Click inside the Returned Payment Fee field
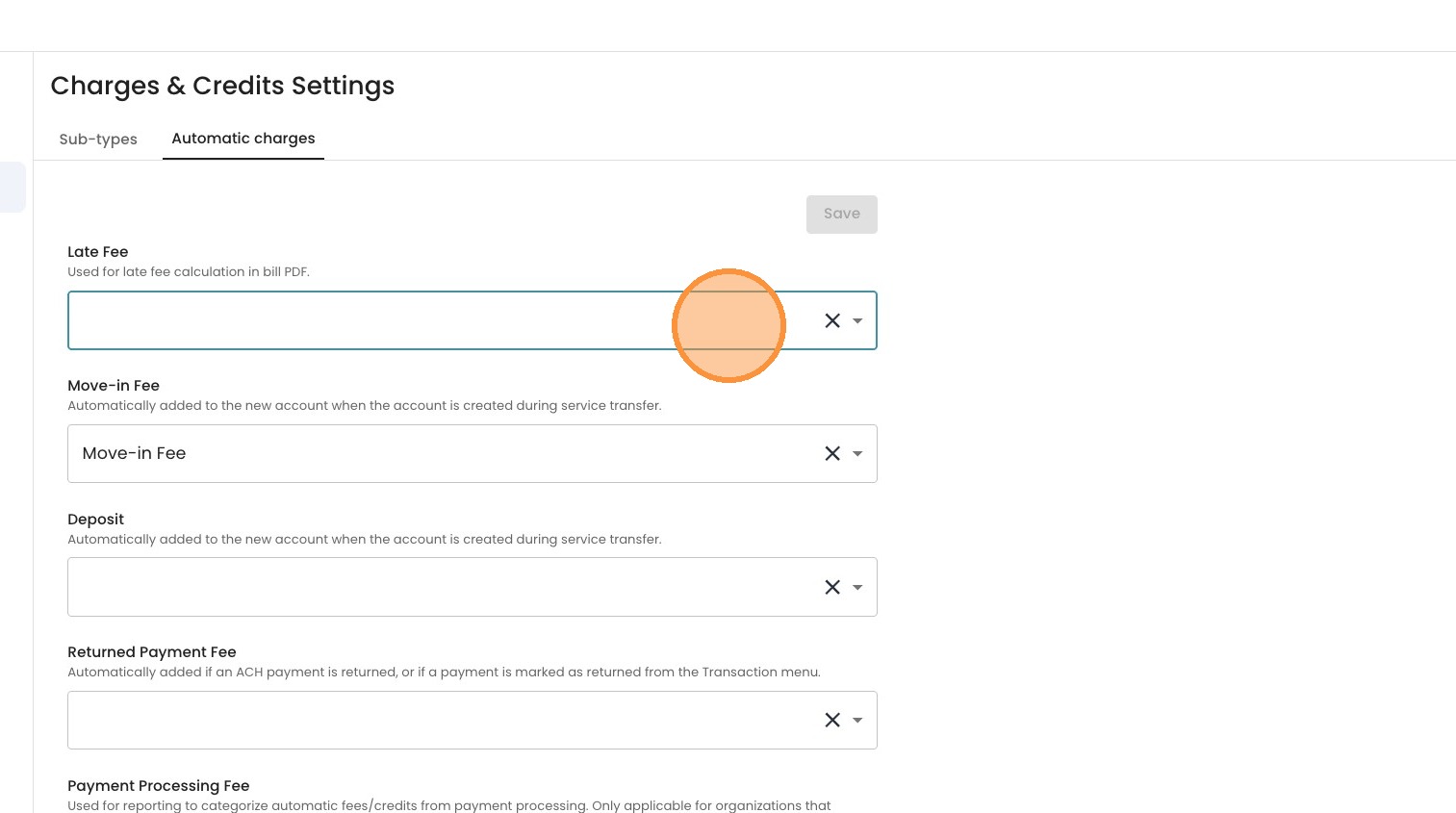The height and width of the screenshot is (813, 1456). coord(433,720)
